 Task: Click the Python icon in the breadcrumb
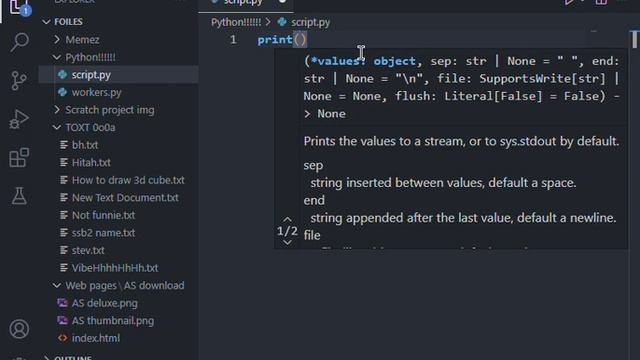(x=282, y=22)
